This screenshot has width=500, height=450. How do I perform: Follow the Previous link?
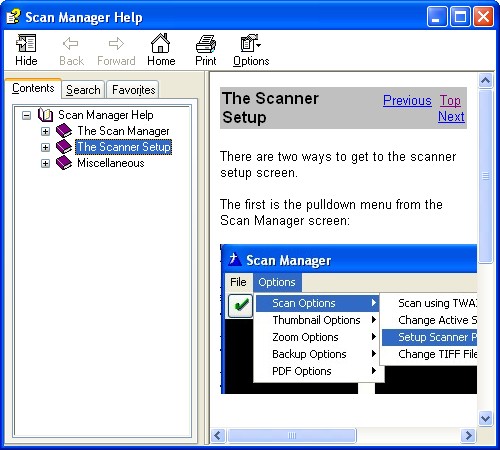pos(407,100)
